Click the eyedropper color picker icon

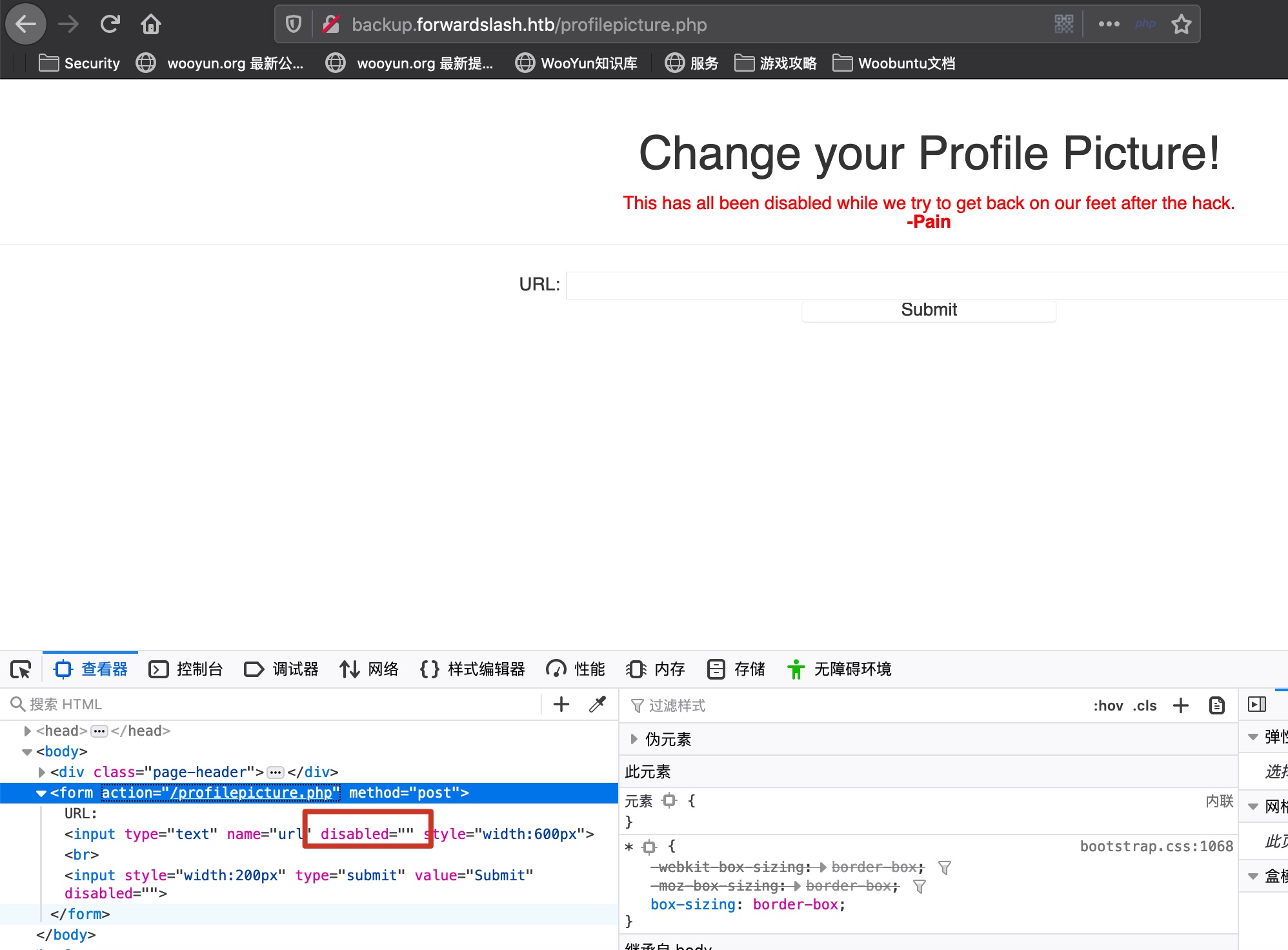click(598, 704)
